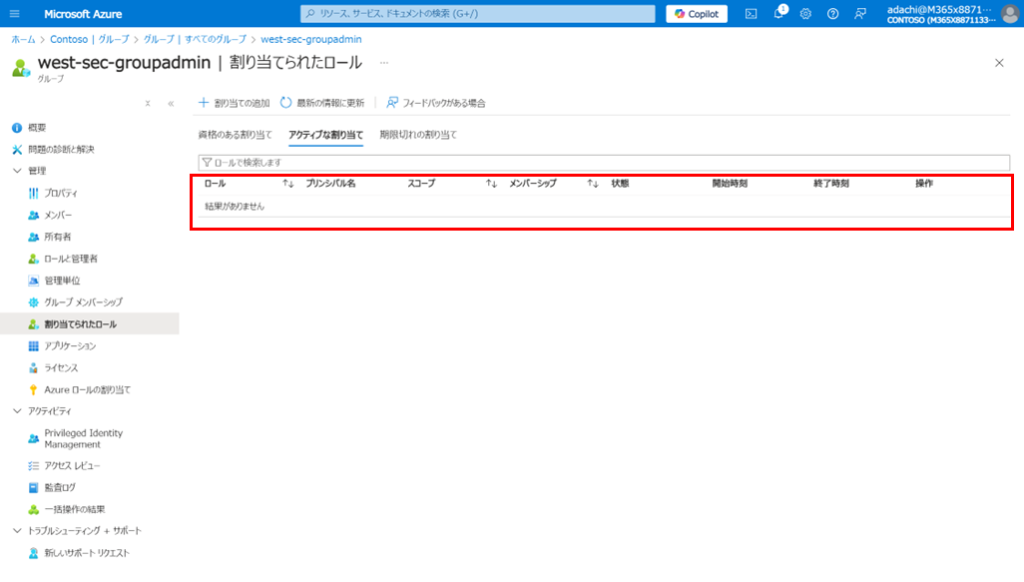Clear the sidebar search with x
This screenshot has width=1024, height=582.
148,103
